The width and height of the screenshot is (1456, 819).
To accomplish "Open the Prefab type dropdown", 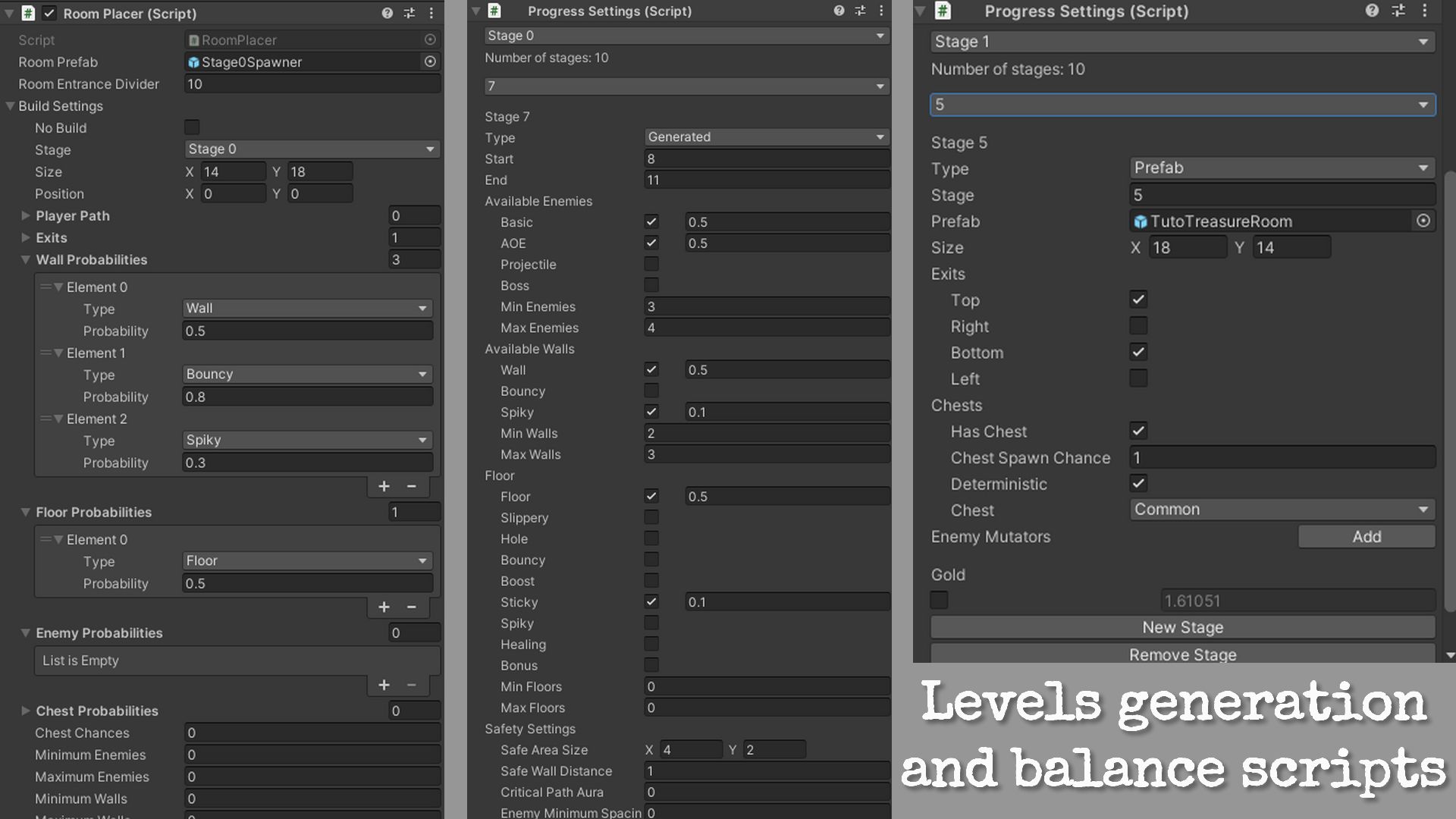I will pyautogui.click(x=1282, y=168).
